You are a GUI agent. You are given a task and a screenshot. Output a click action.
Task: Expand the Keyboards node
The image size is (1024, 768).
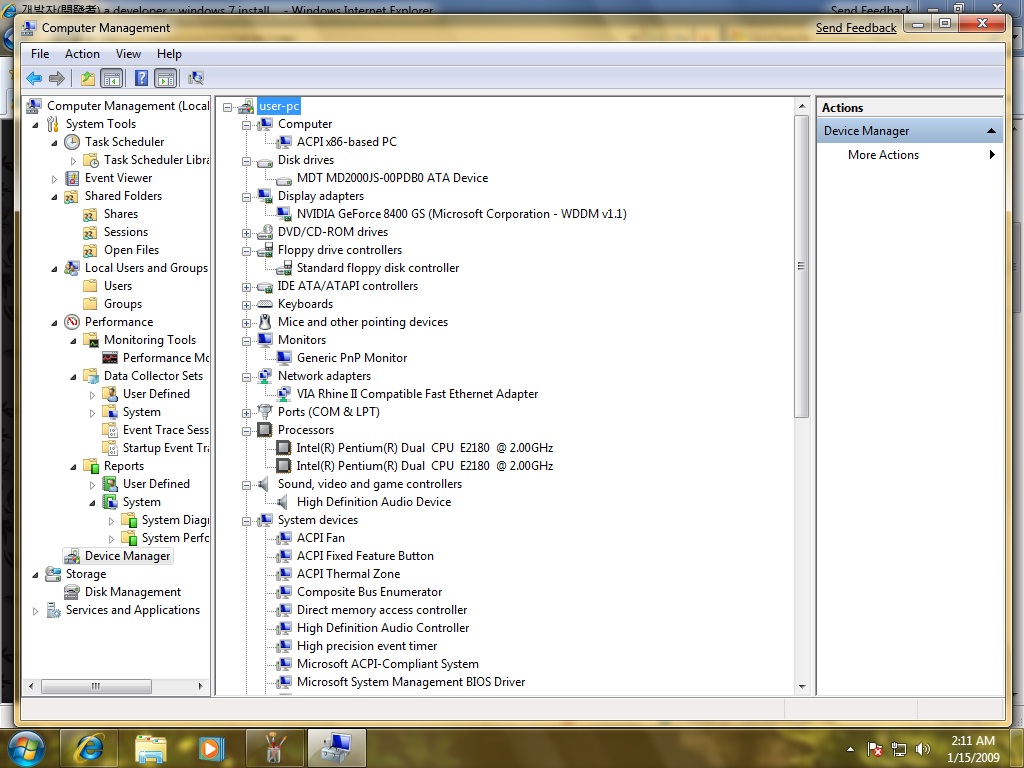(246, 305)
